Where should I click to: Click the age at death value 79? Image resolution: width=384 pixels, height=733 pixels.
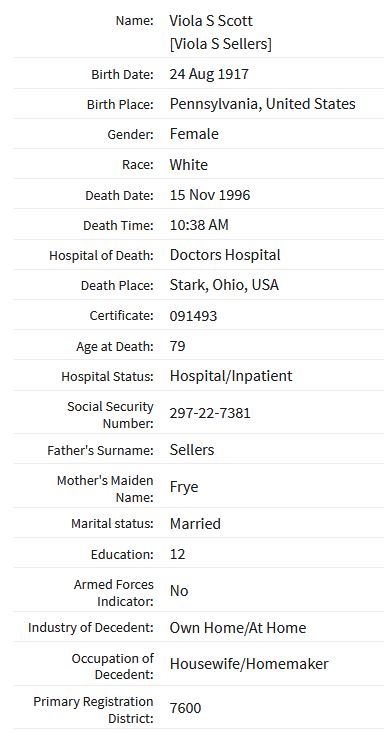(x=177, y=346)
